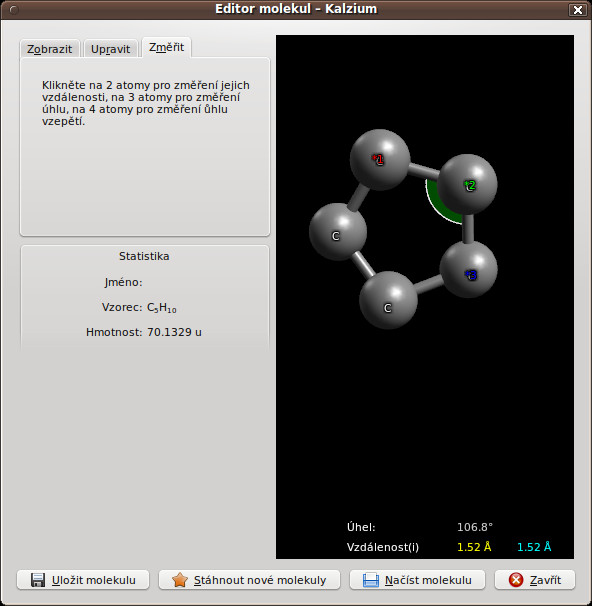Screen dimensions: 592x606
Task: Click the Zavřít button
Action: 535,580
